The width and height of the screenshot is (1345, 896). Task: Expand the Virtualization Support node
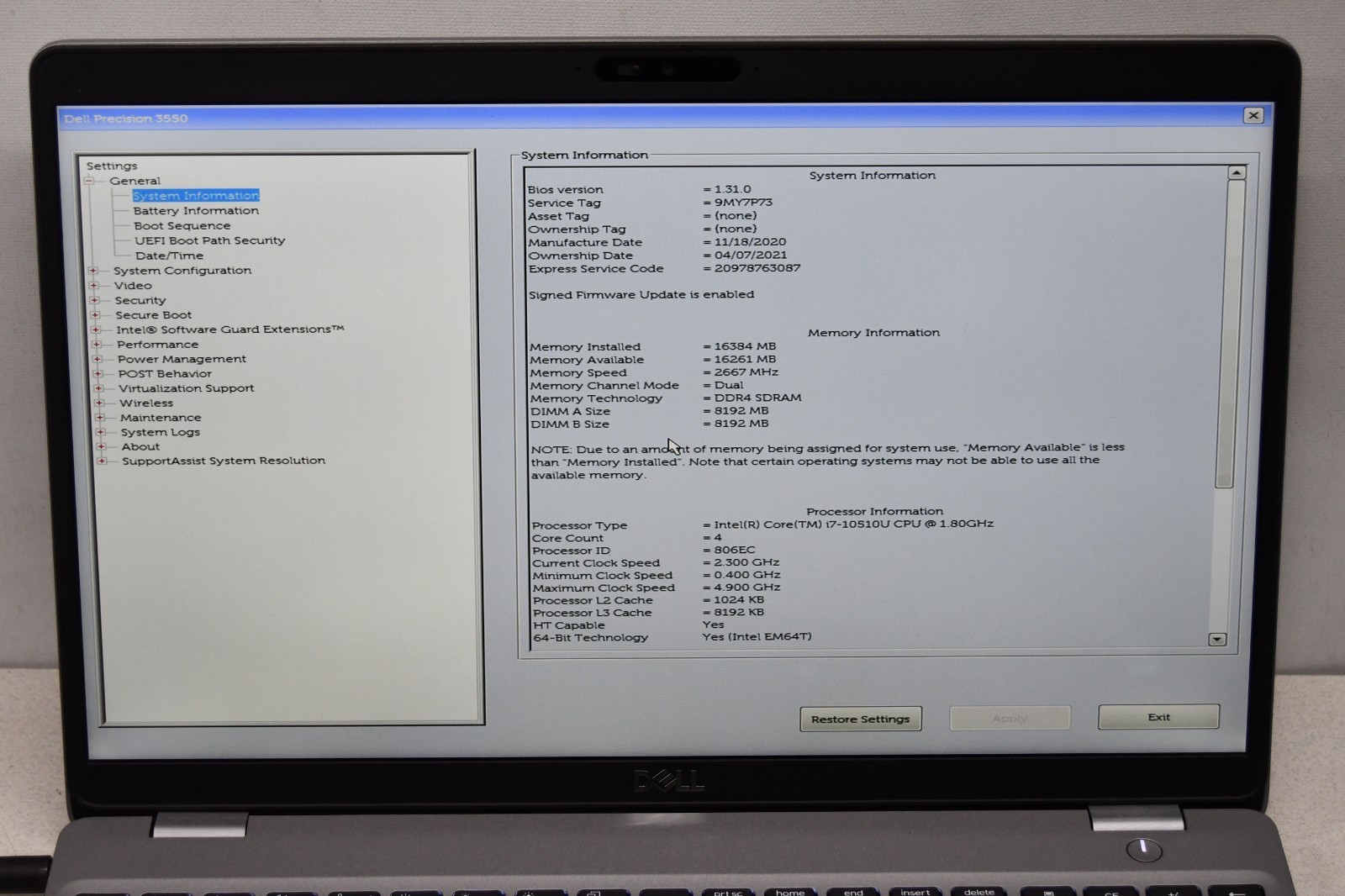tap(98, 388)
